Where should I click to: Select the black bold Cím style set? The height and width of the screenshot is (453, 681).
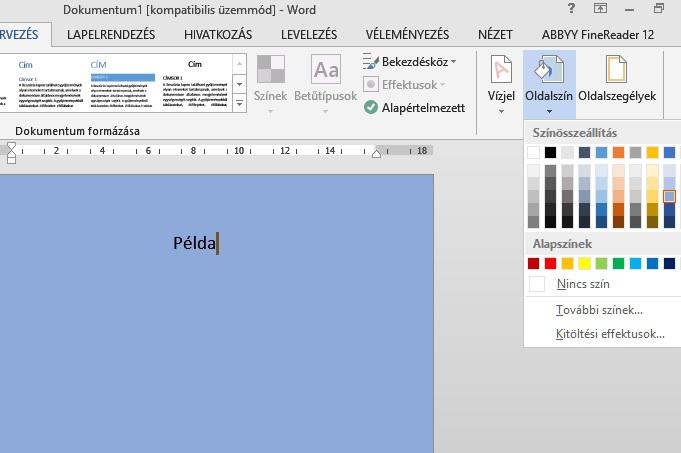click(195, 84)
